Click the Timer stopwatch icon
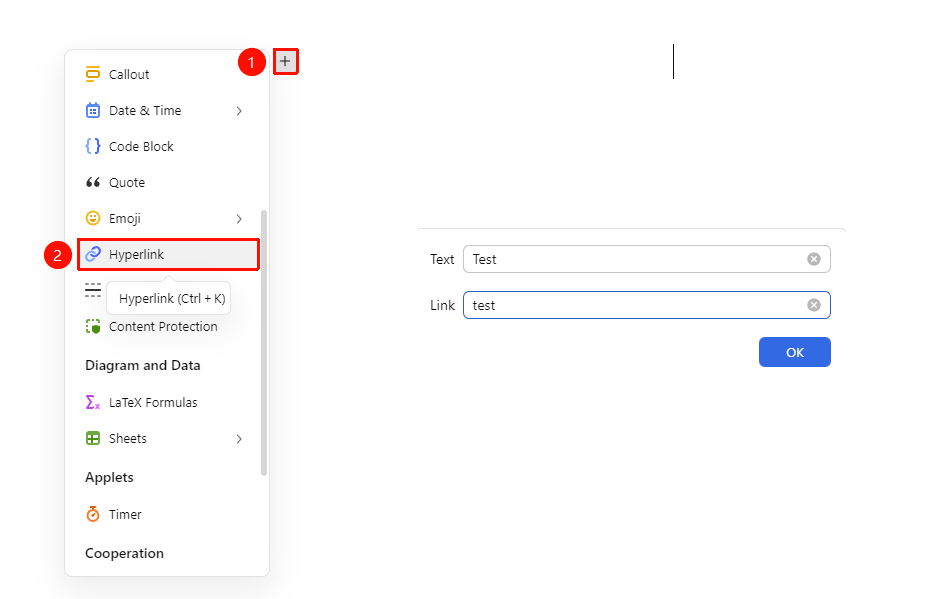The height and width of the screenshot is (599, 930). (x=93, y=514)
